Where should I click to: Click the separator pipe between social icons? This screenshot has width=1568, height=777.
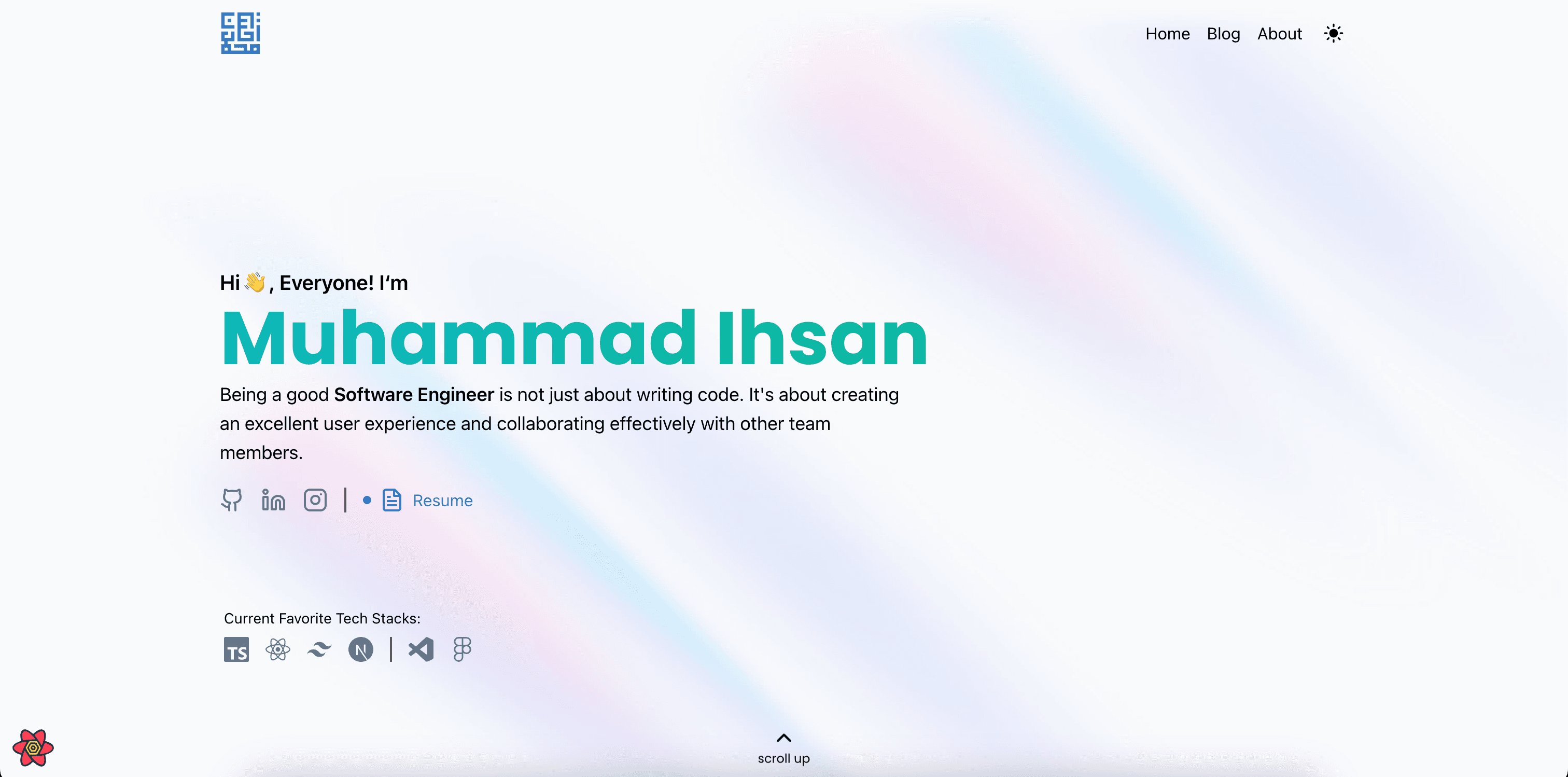click(346, 500)
